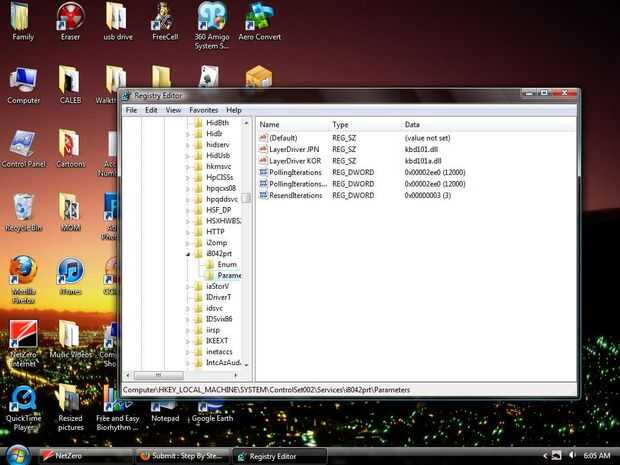Show hidden tray icons arrow
The width and height of the screenshot is (620, 465).
point(545,456)
